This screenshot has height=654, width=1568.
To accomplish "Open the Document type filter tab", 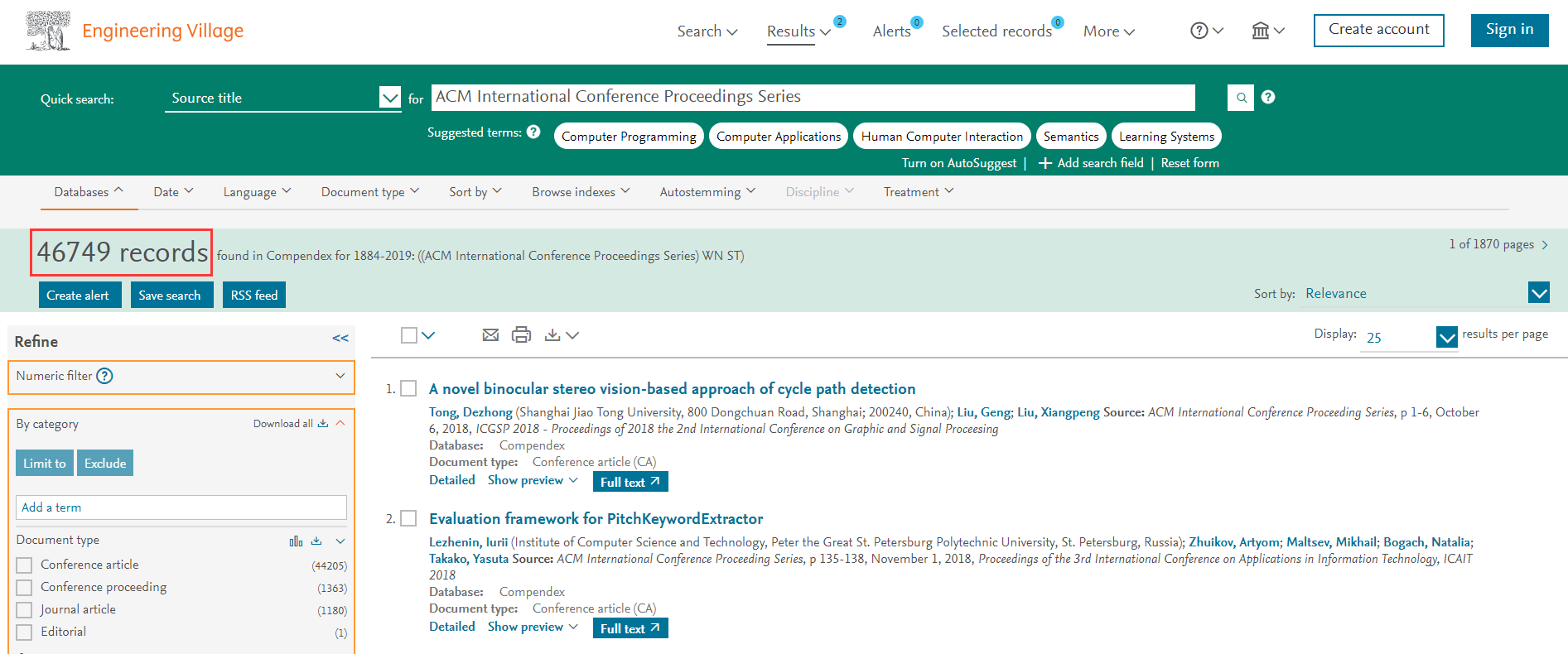I will click(370, 191).
